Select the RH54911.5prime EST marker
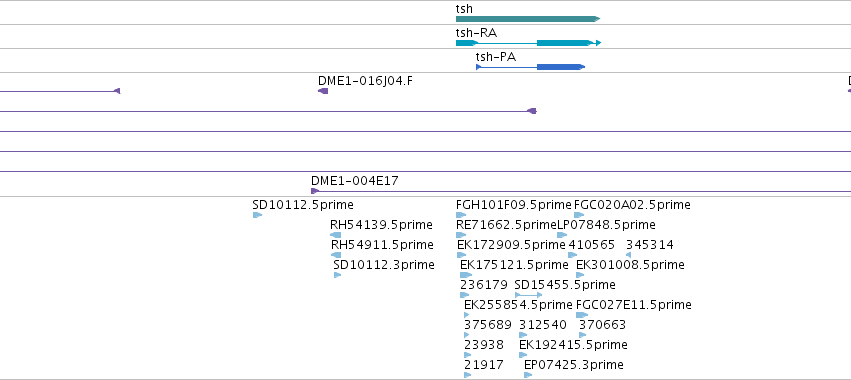The width and height of the screenshot is (851, 380). [336, 255]
